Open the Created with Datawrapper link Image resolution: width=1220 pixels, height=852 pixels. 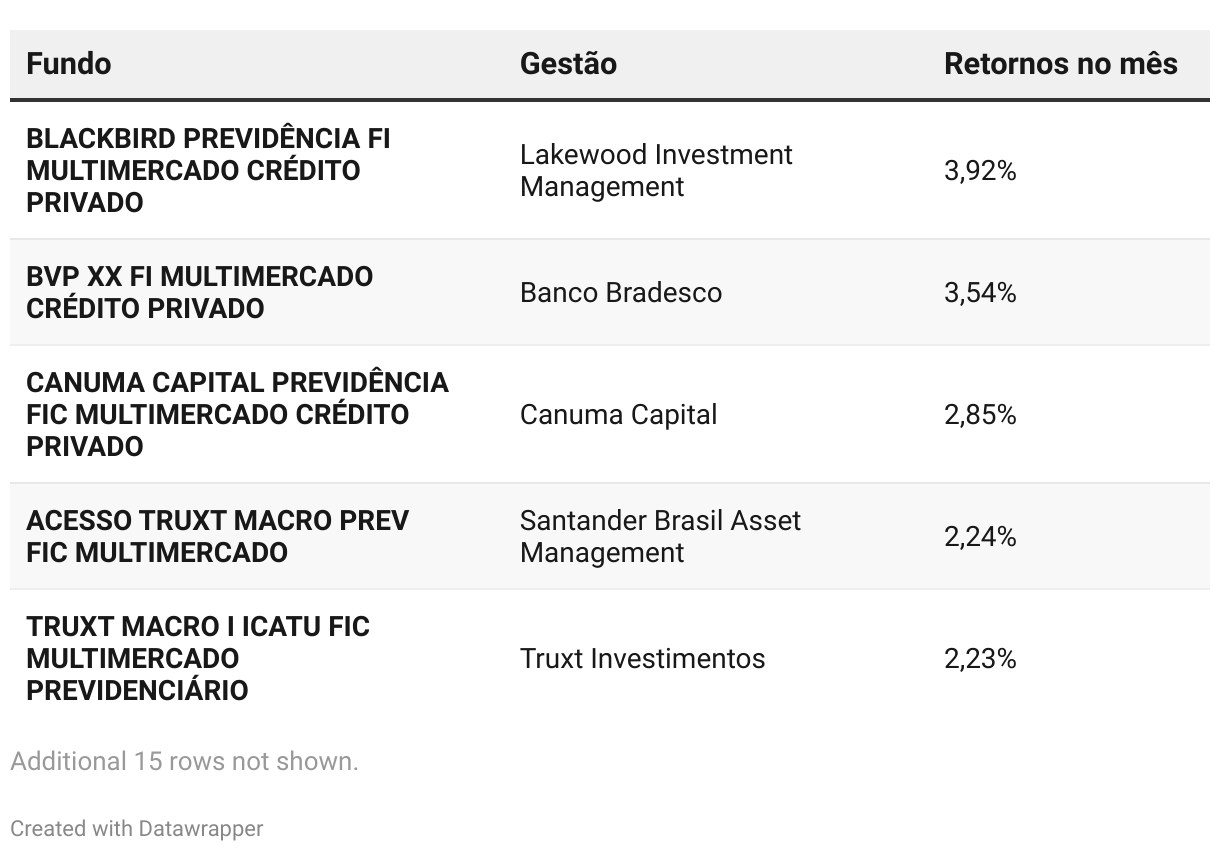(137, 828)
